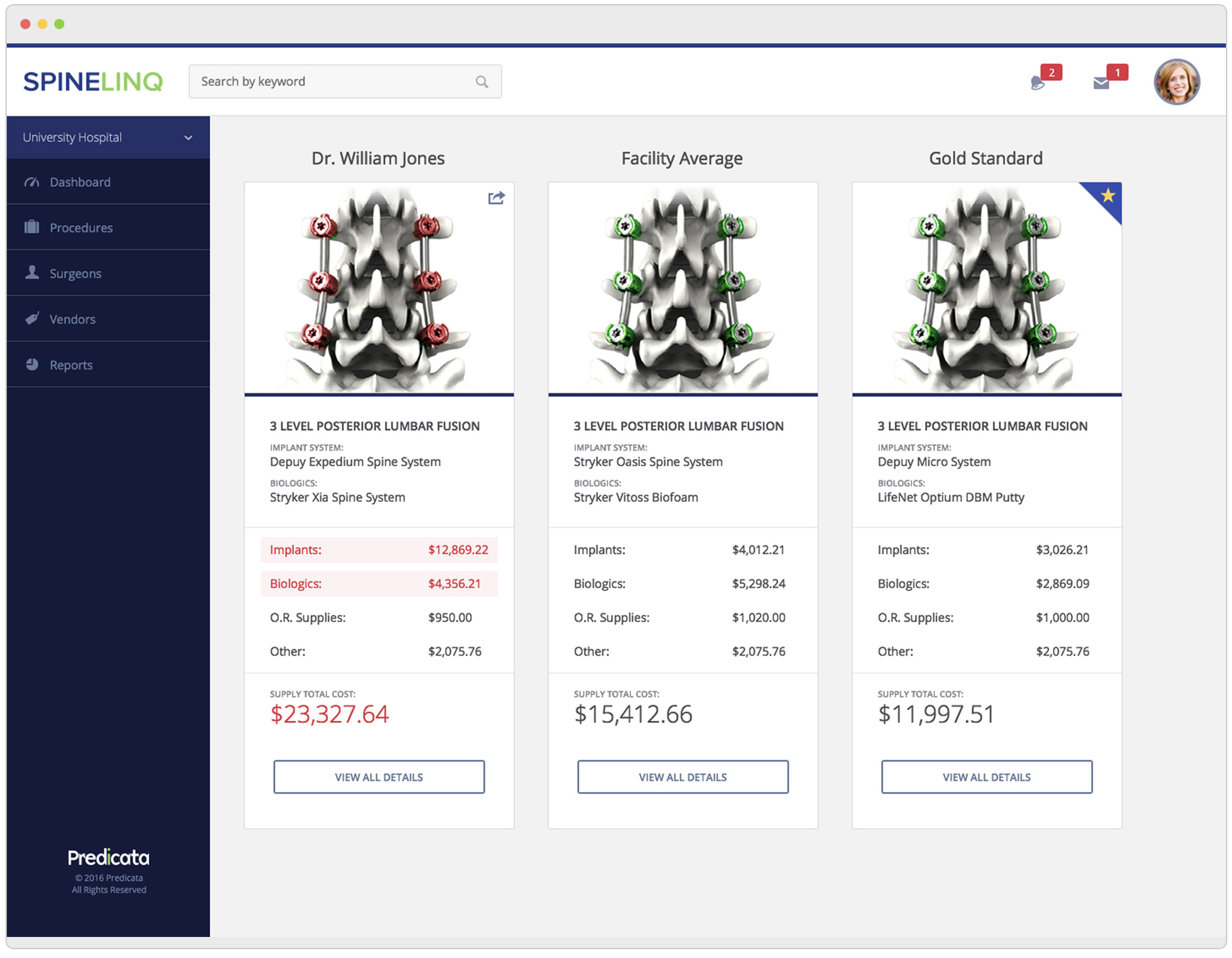The width and height of the screenshot is (1232, 958).
Task: Click the Facility Average heading
Action: [682, 159]
